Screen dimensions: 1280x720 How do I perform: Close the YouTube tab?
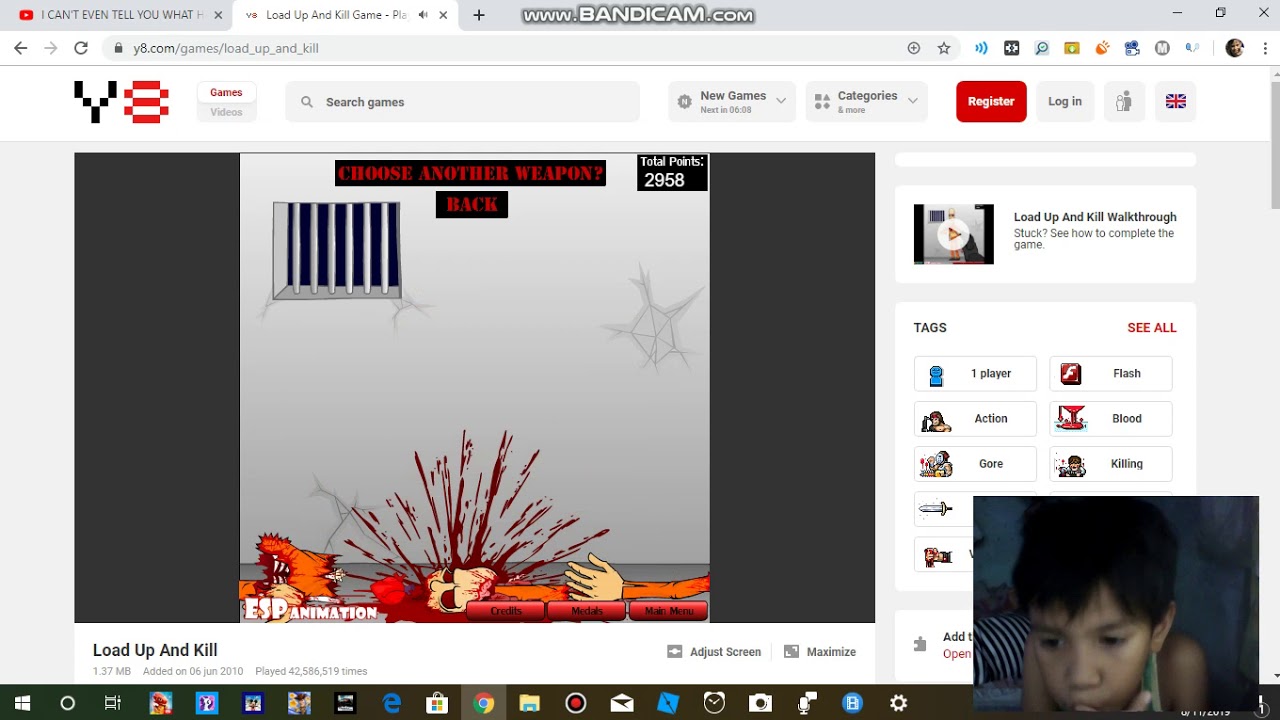(x=218, y=15)
